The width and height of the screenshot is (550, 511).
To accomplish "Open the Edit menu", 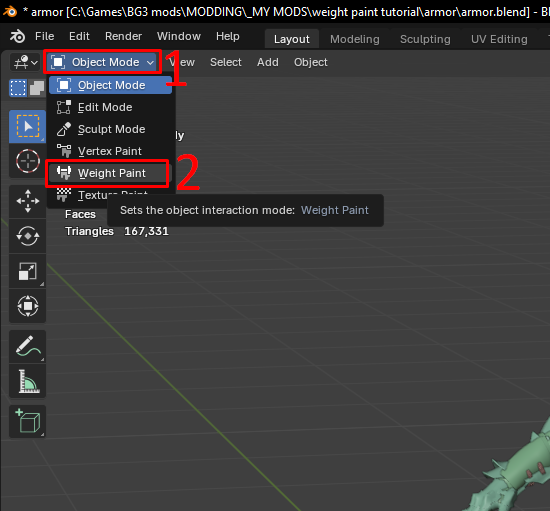I will click(79, 36).
